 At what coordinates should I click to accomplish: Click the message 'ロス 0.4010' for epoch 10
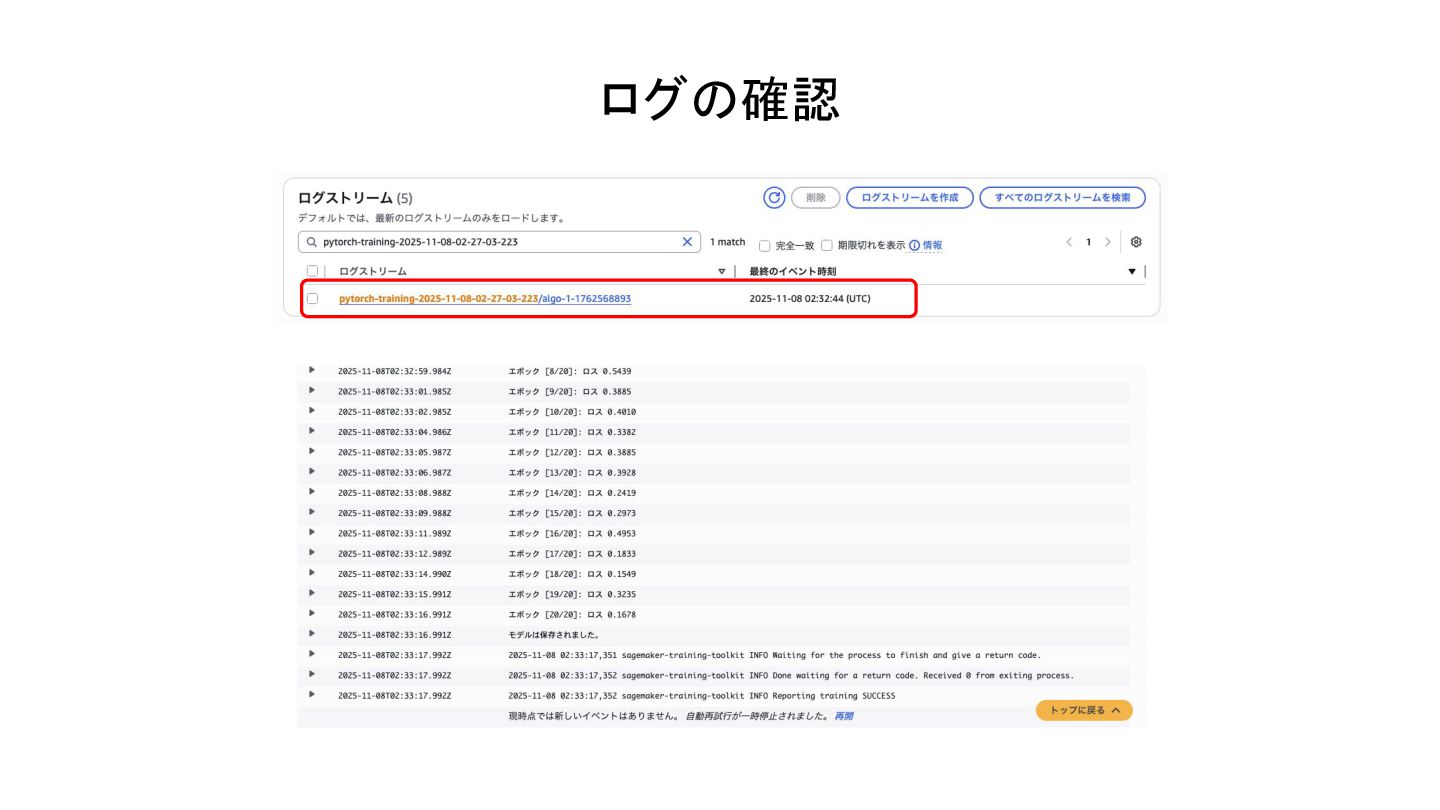[x=611, y=411]
